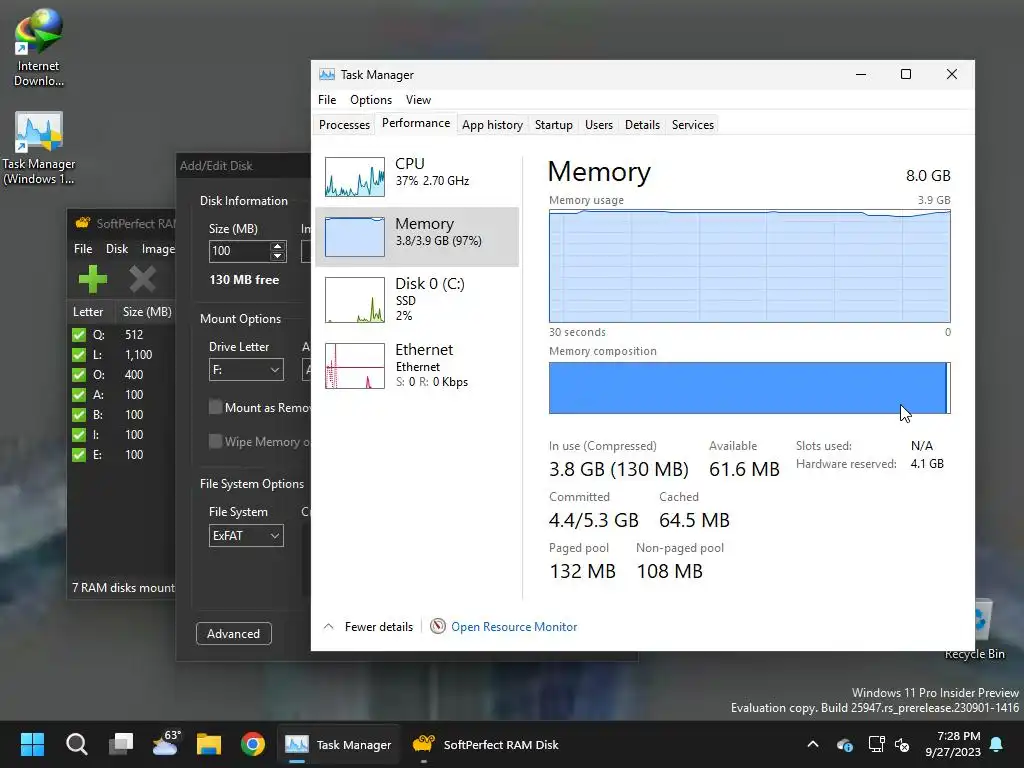The image size is (1024, 768).
Task: Uncheck RAM disk L: checkbox
Action: pyautogui.click(x=79, y=355)
